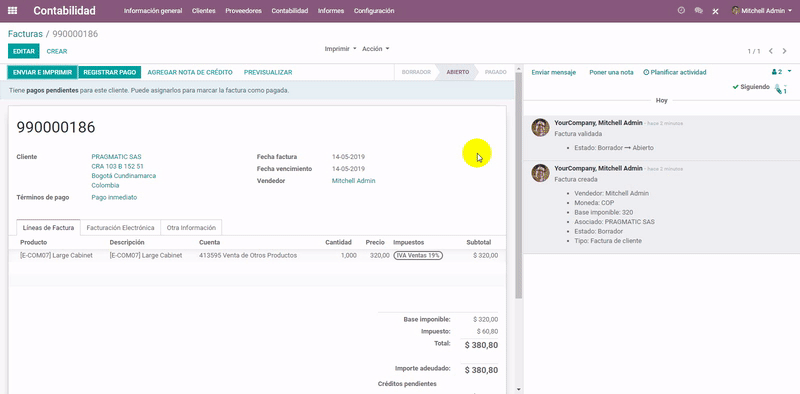Image resolution: width=800 pixels, height=394 pixels.
Task: Click the Precio column header
Action: pos(375,242)
